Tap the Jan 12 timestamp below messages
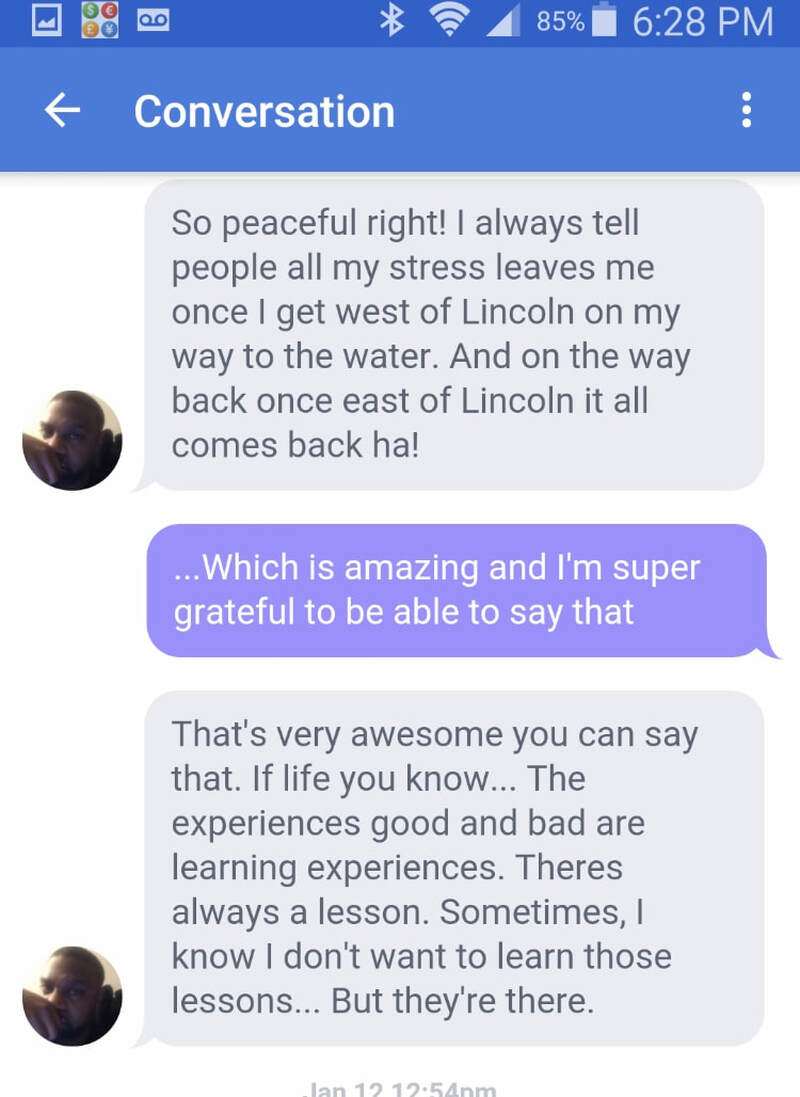Viewport: 800px width, 1097px height. 400,1088
